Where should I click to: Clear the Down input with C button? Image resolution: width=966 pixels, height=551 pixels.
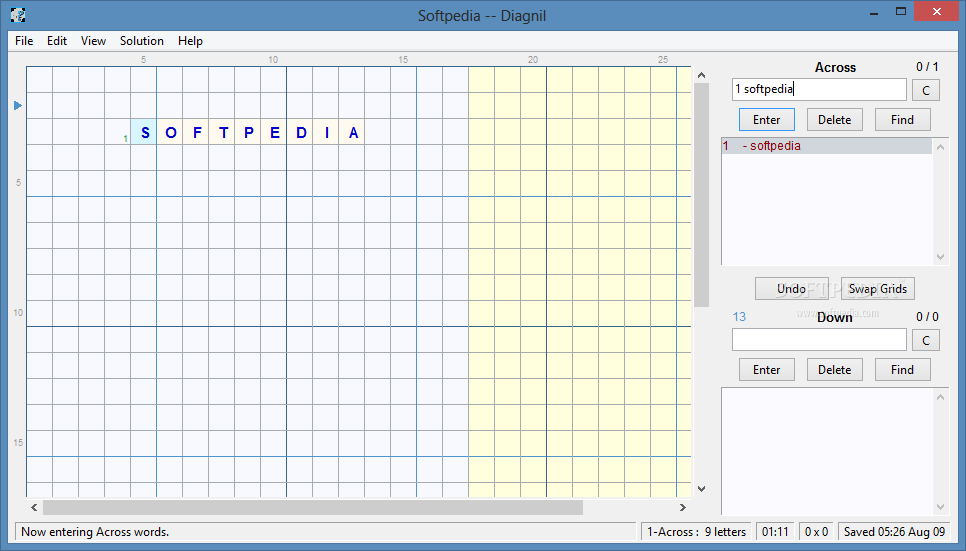tap(925, 340)
